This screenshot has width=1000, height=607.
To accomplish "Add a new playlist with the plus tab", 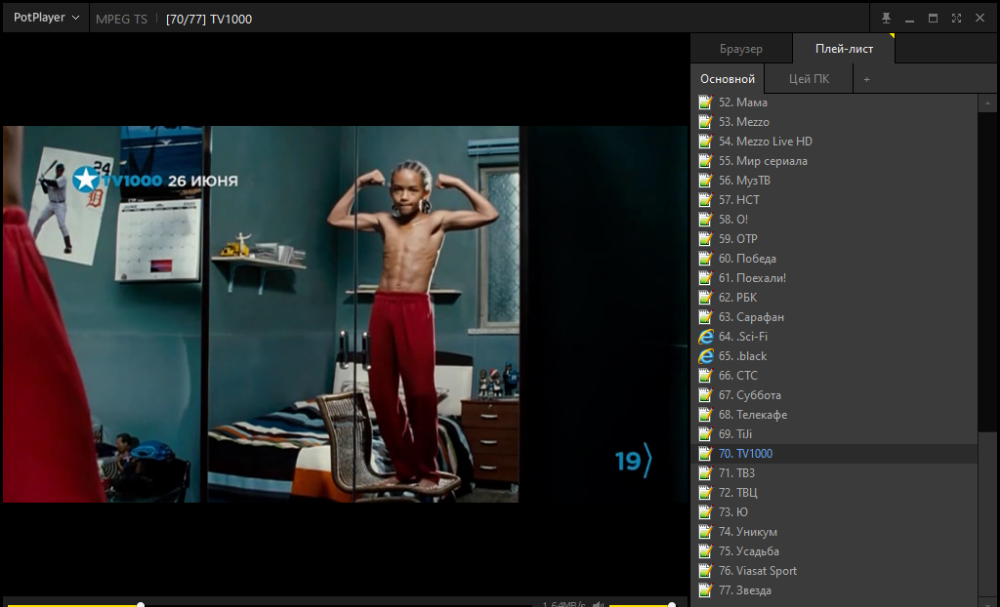I will (x=866, y=79).
